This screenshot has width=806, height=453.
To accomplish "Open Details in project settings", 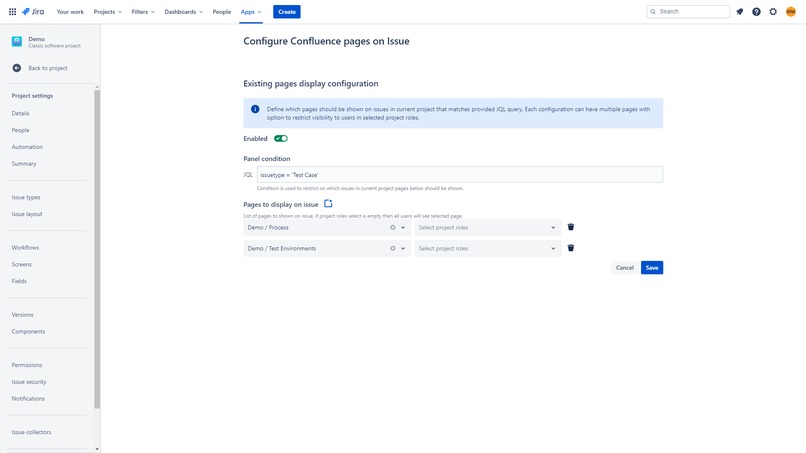I will pos(21,113).
